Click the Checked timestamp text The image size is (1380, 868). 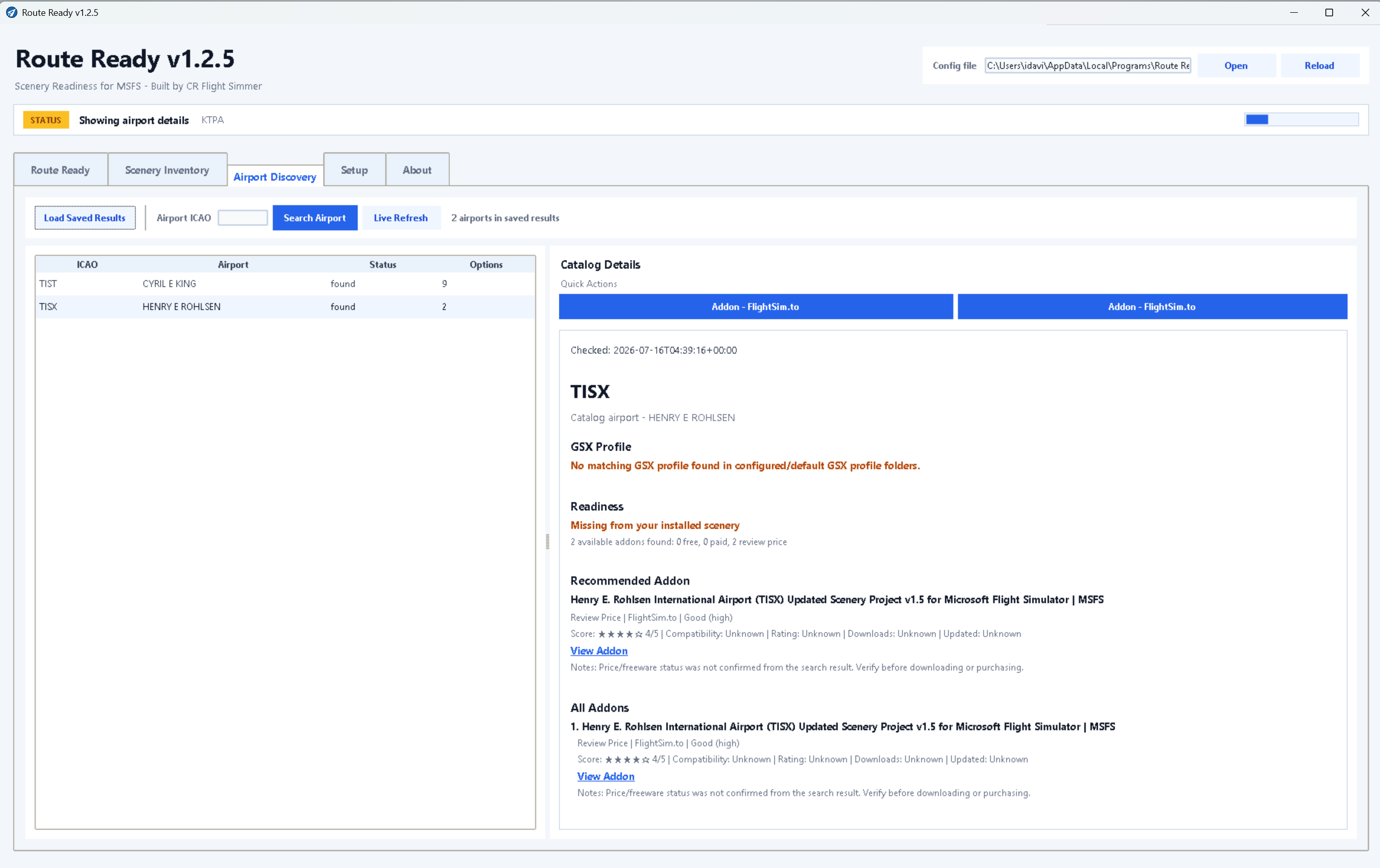653,350
